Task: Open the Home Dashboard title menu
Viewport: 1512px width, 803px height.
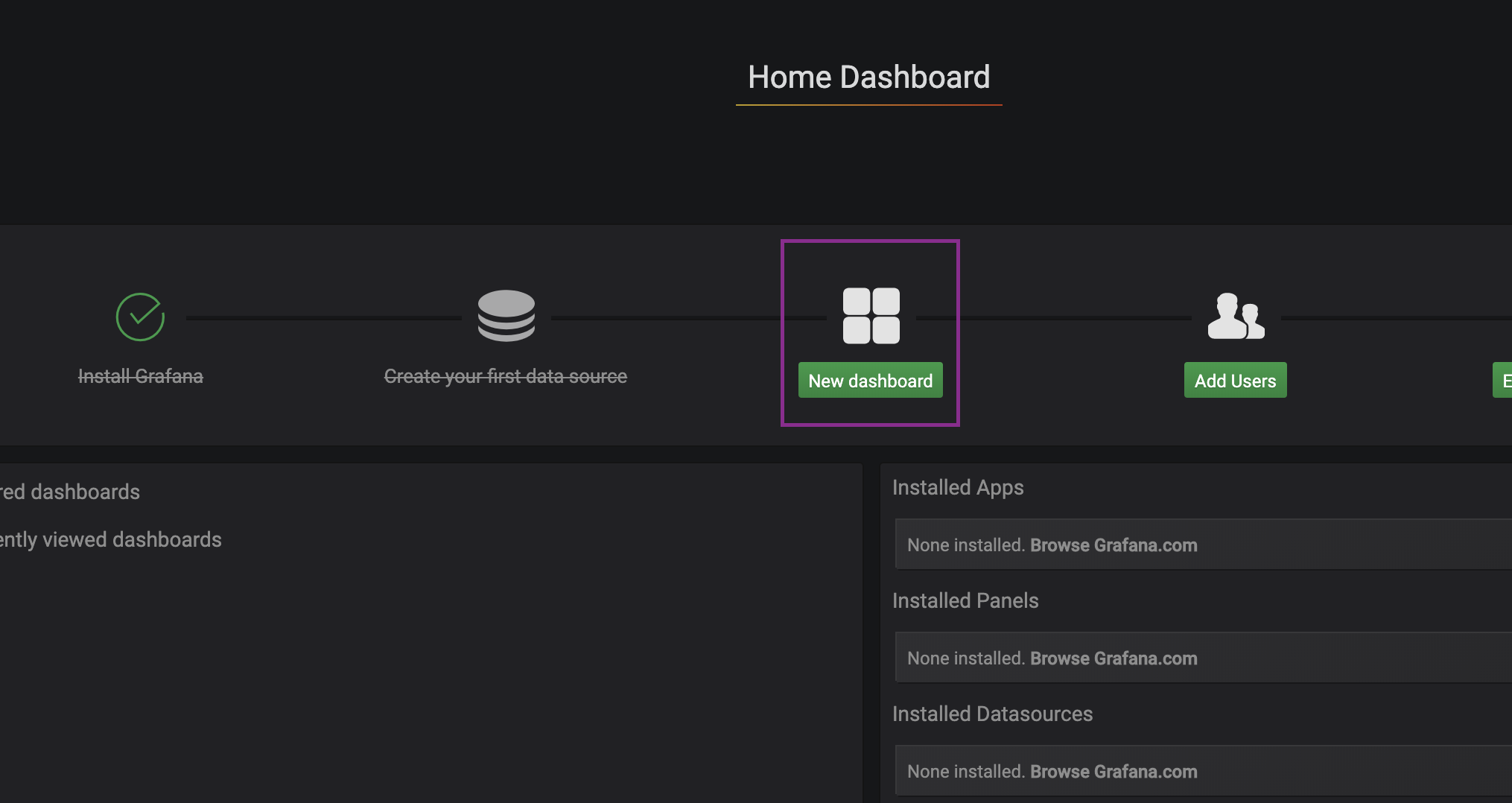Action: (x=868, y=77)
